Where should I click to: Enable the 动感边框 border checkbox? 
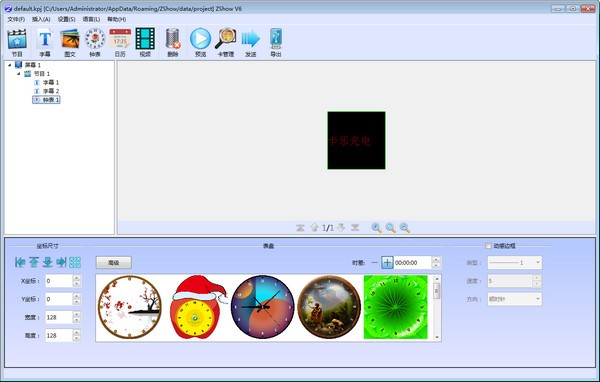pos(488,246)
